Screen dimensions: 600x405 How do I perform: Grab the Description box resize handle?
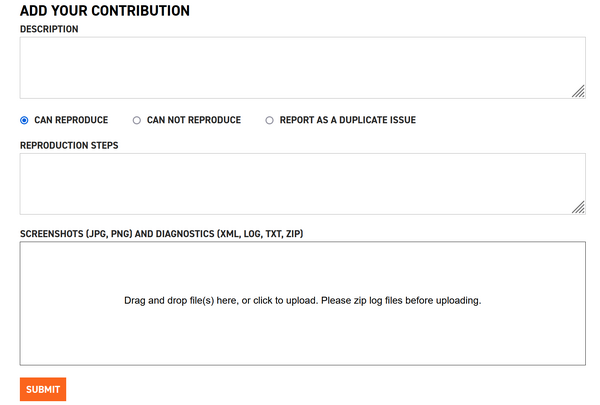tap(578, 91)
